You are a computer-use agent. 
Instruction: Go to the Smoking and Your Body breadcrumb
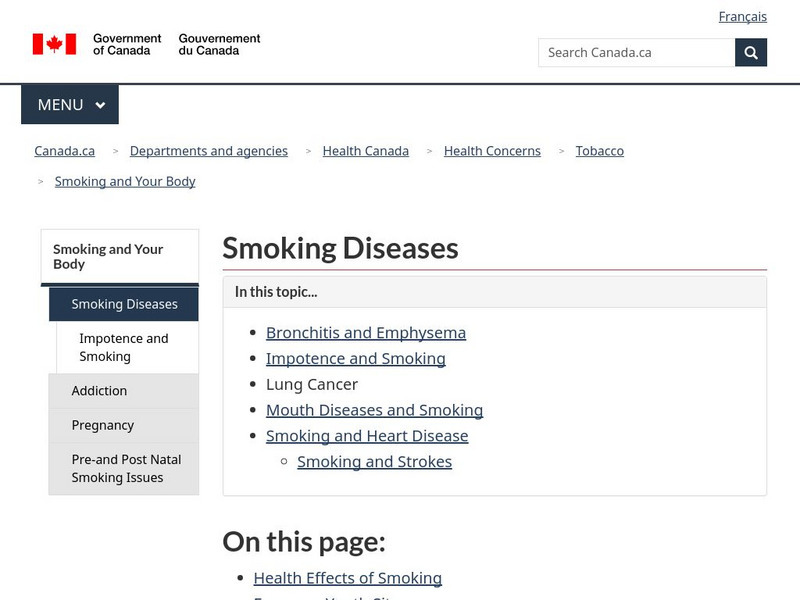pyautogui.click(x=125, y=181)
